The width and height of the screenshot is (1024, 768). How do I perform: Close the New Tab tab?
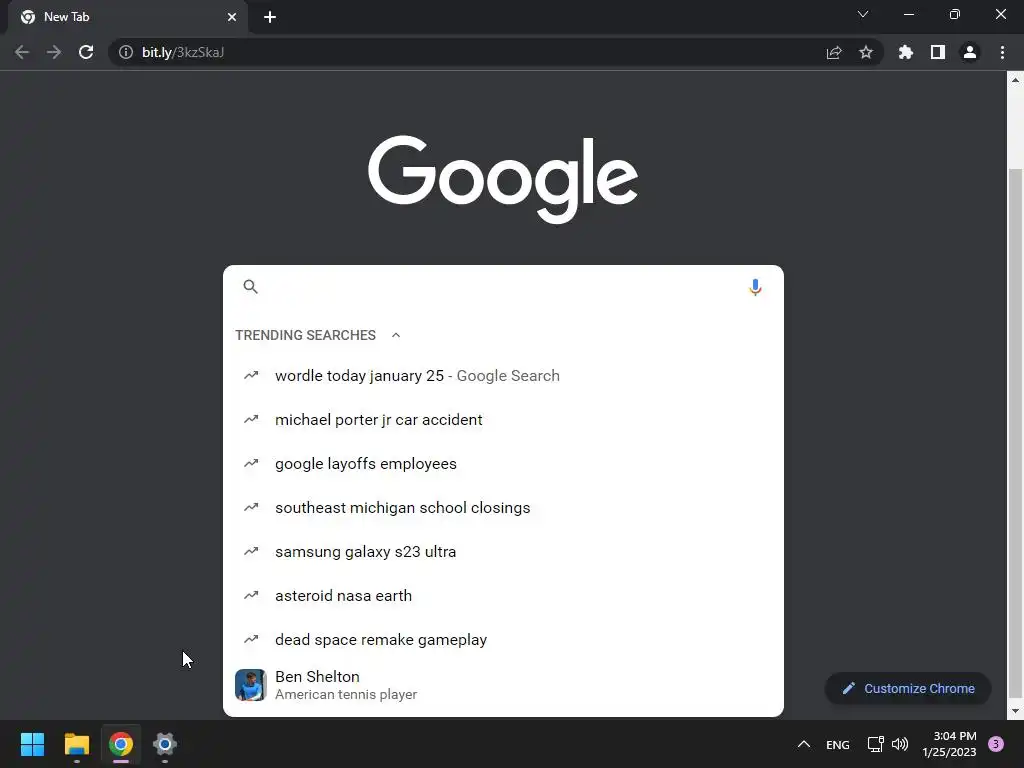click(x=232, y=17)
